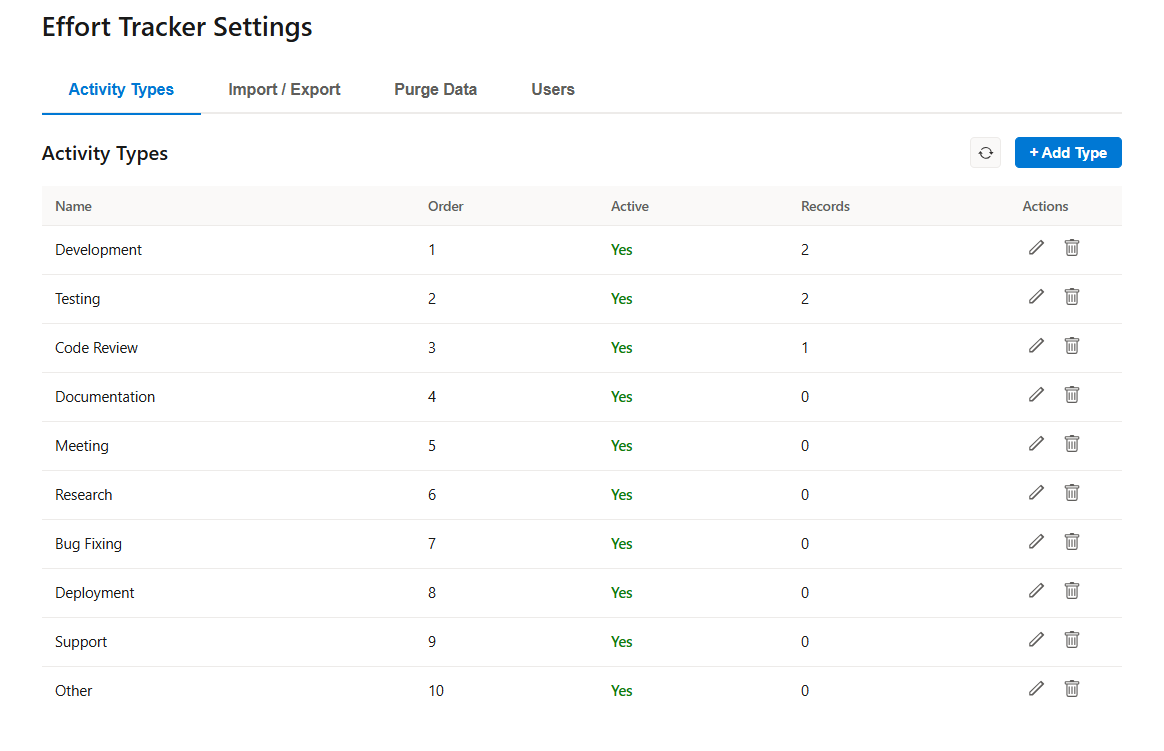Delete the Testing activity type

tap(1071, 297)
